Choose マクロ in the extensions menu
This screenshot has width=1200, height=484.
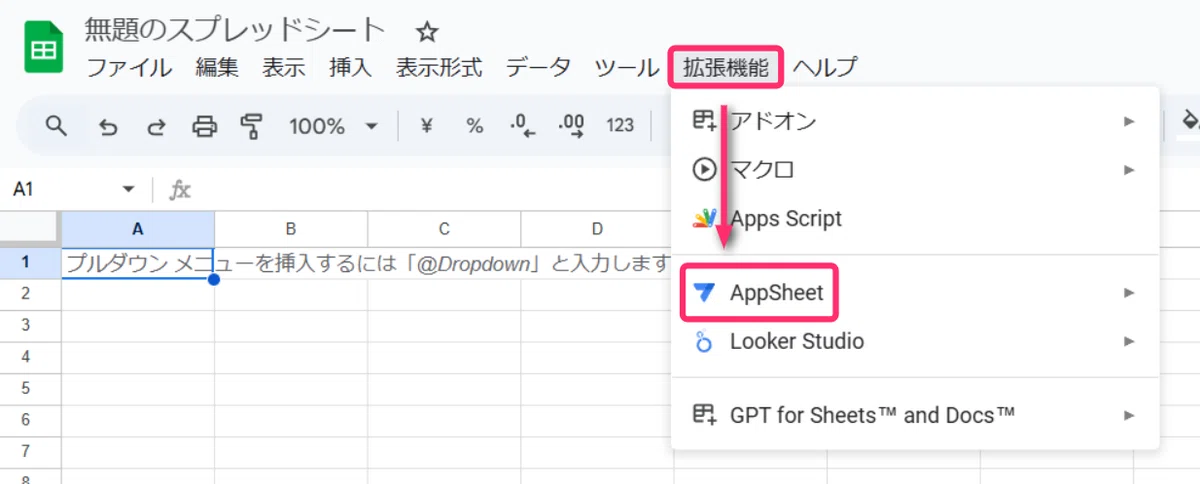click(x=915, y=170)
